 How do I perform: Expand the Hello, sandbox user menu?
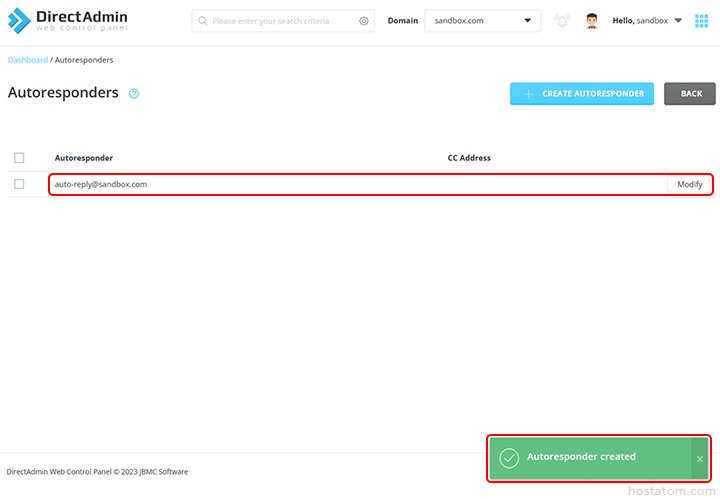(647, 21)
